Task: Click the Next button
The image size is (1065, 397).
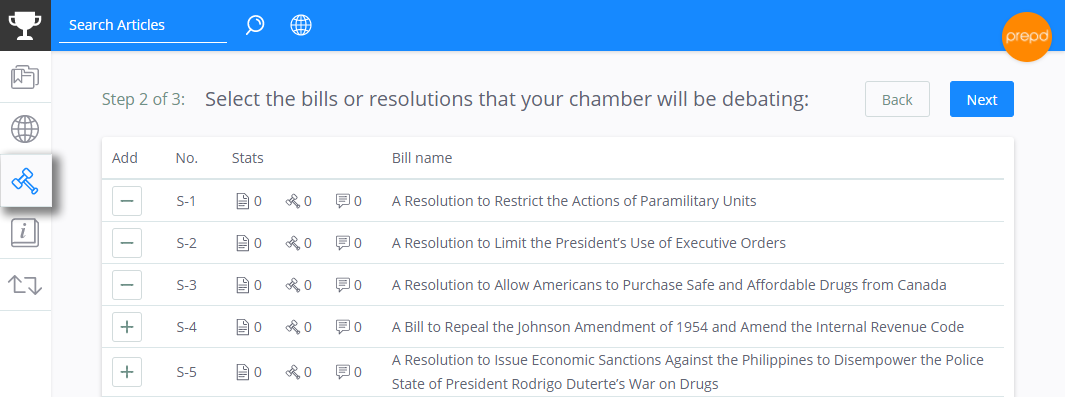Action: pyautogui.click(x=981, y=100)
